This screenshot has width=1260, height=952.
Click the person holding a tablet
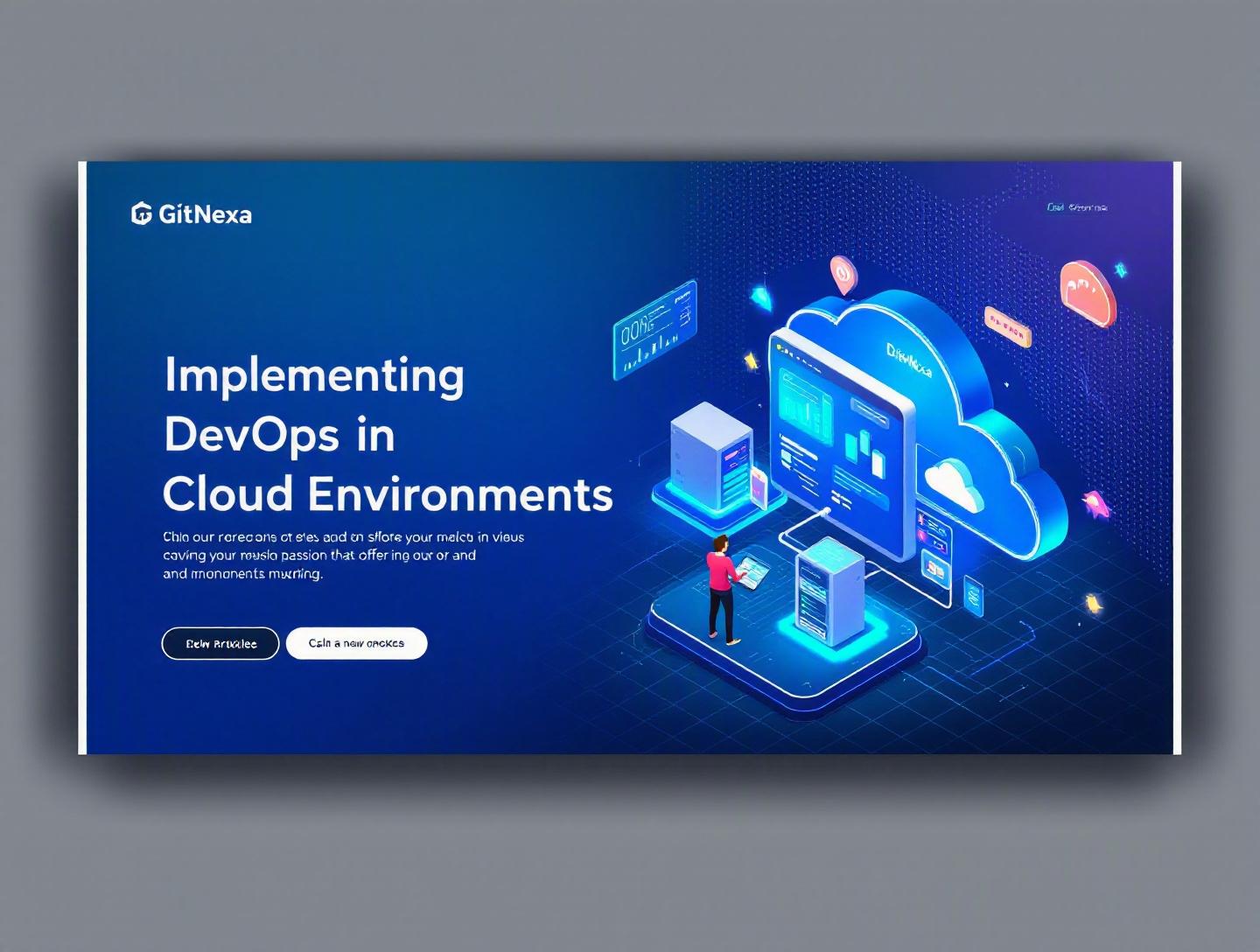(723, 589)
